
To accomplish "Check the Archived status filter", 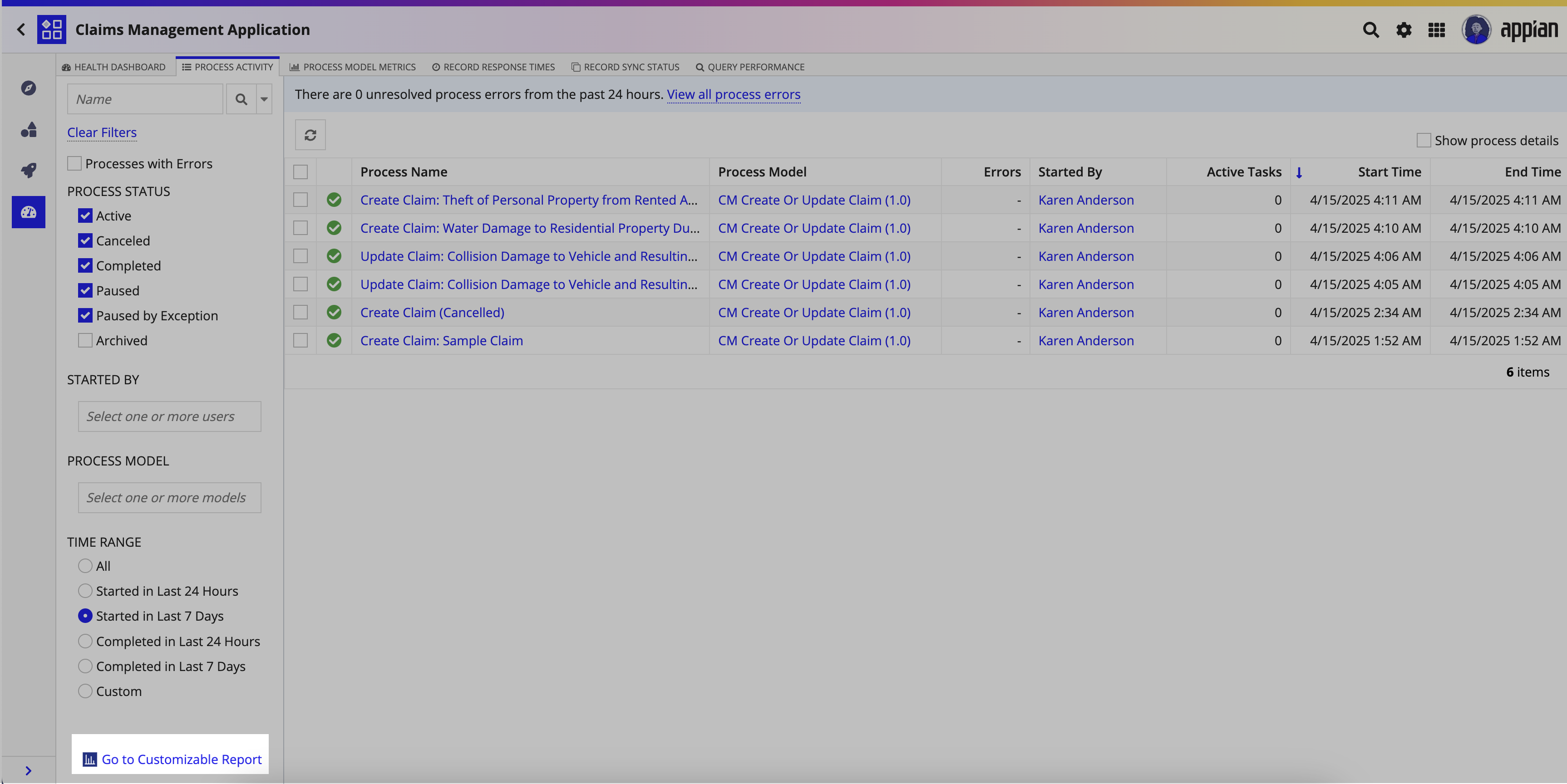I will (85, 341).
